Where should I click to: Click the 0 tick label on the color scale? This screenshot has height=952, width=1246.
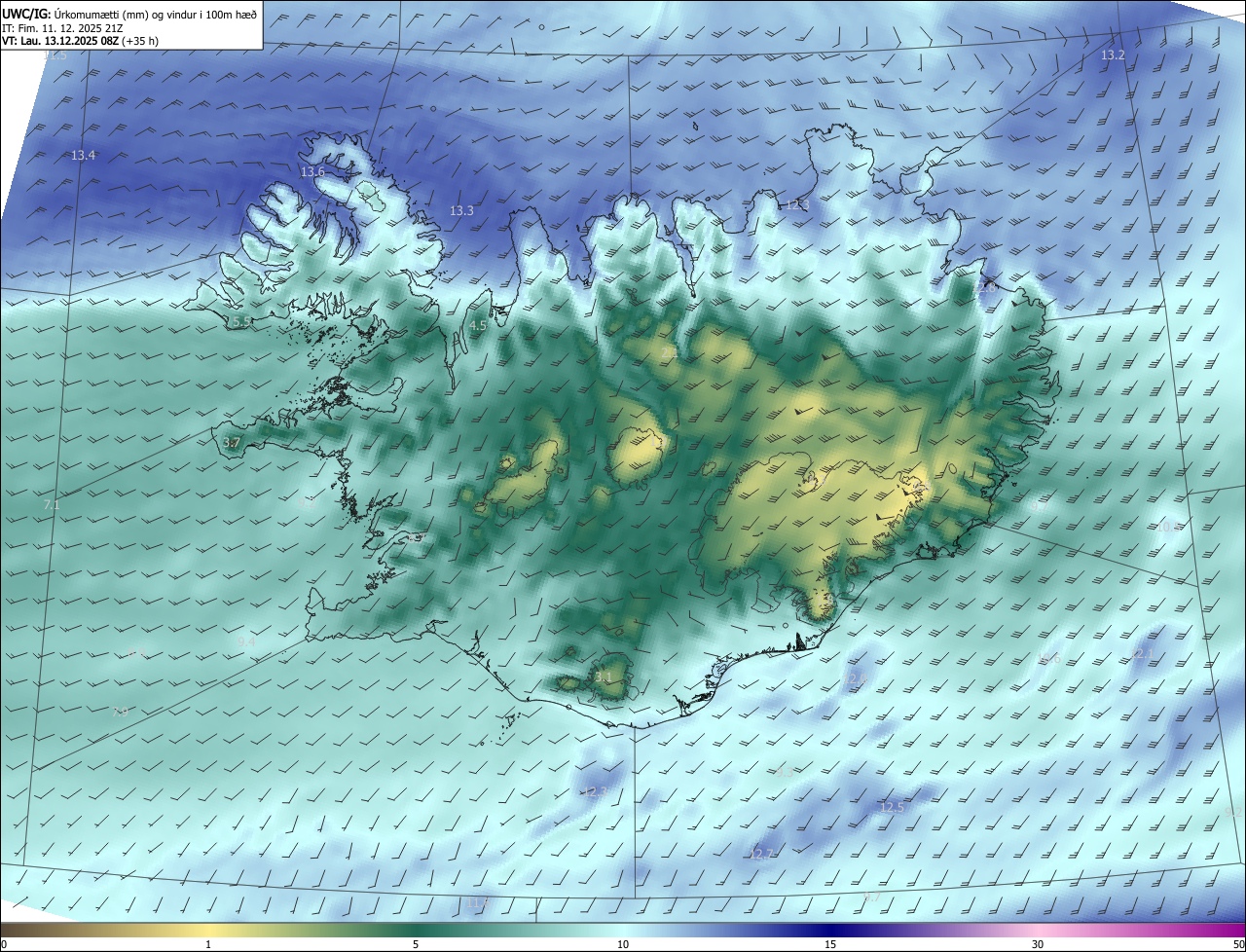(x=4, y=944)
